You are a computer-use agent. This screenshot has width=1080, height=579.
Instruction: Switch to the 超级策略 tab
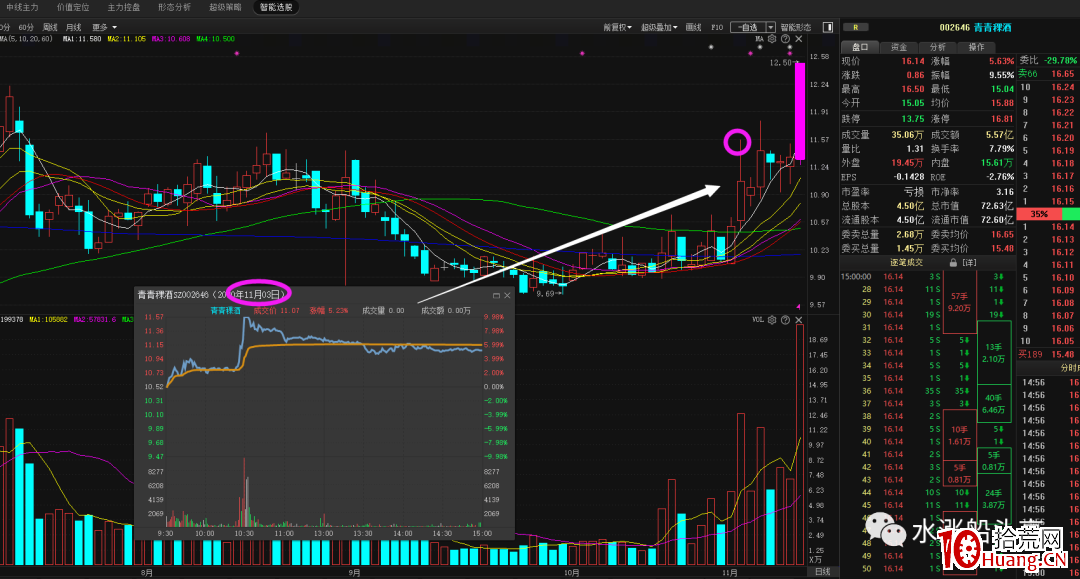(x=225, y=7)
